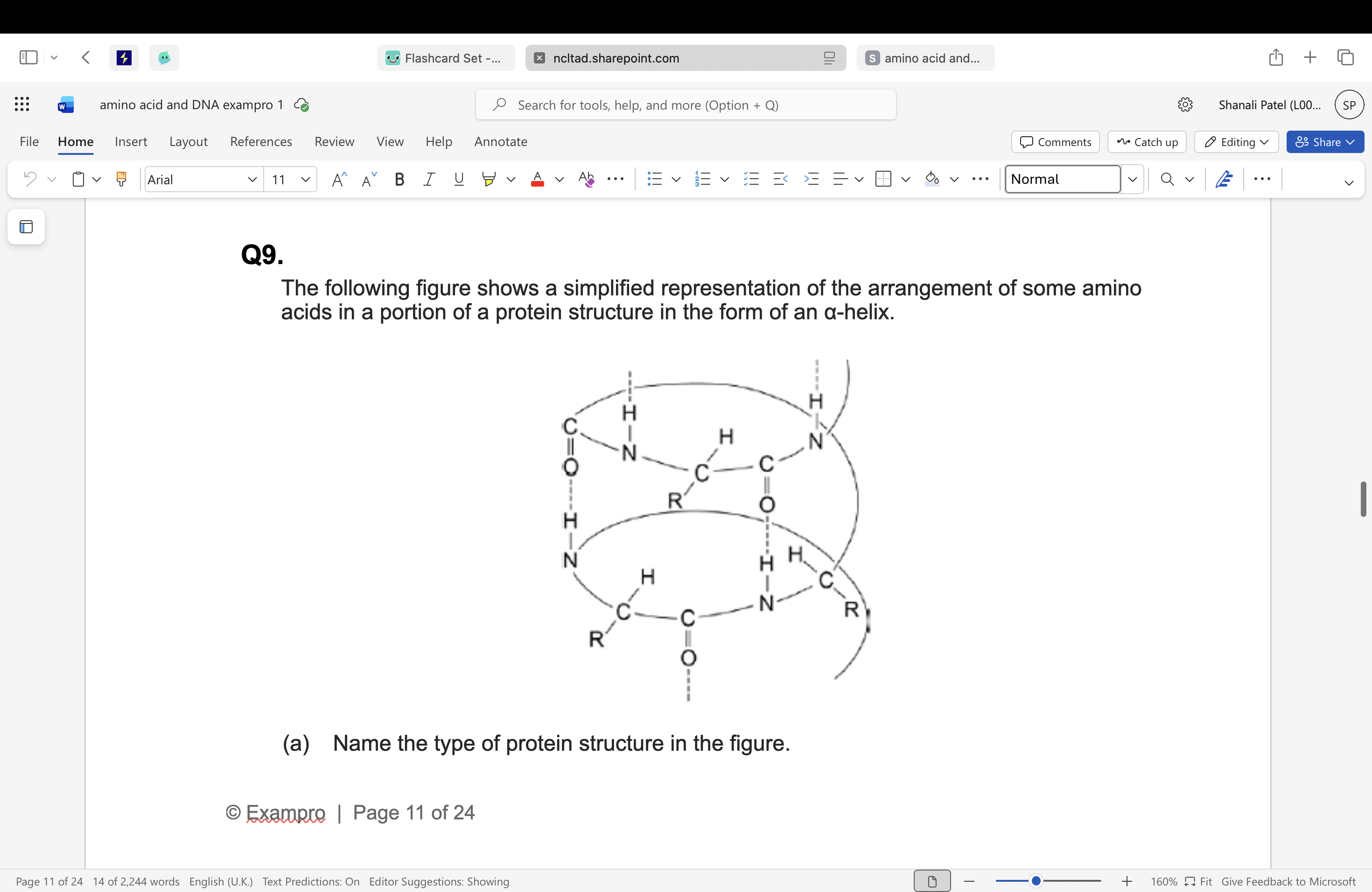Click the cloud saved status icon
1372x892 pixels.
(301, 105)
